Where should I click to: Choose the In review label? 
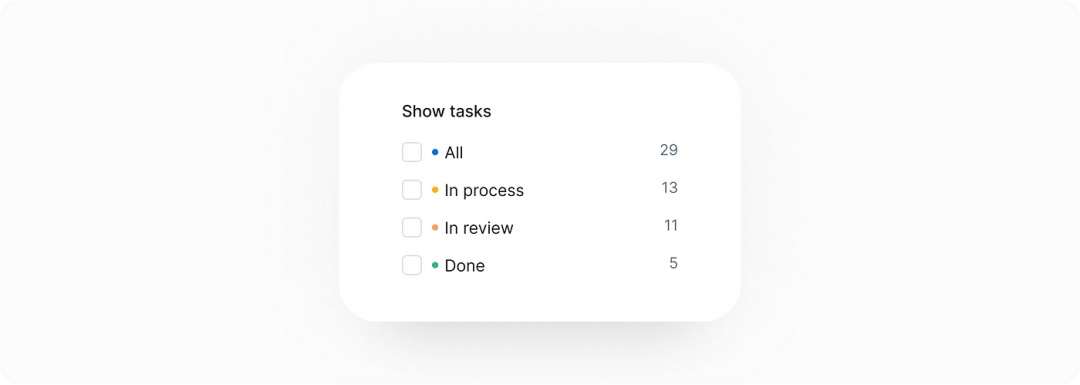tap(479, 228)
